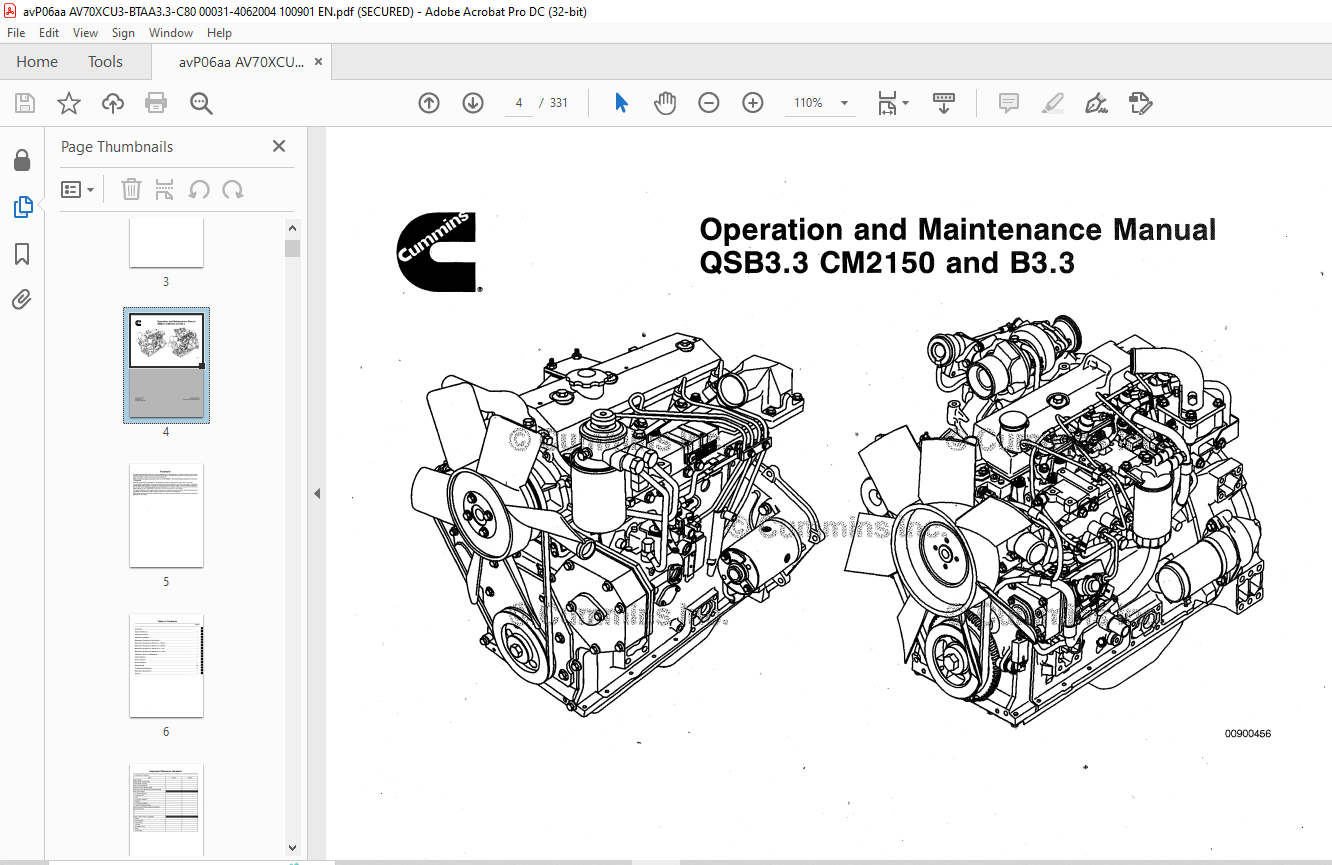Image resolution: width=1332 pixels, height=865 pixels.
Task: Open the Bookmarks panel icon
Action: pos(22,254)
